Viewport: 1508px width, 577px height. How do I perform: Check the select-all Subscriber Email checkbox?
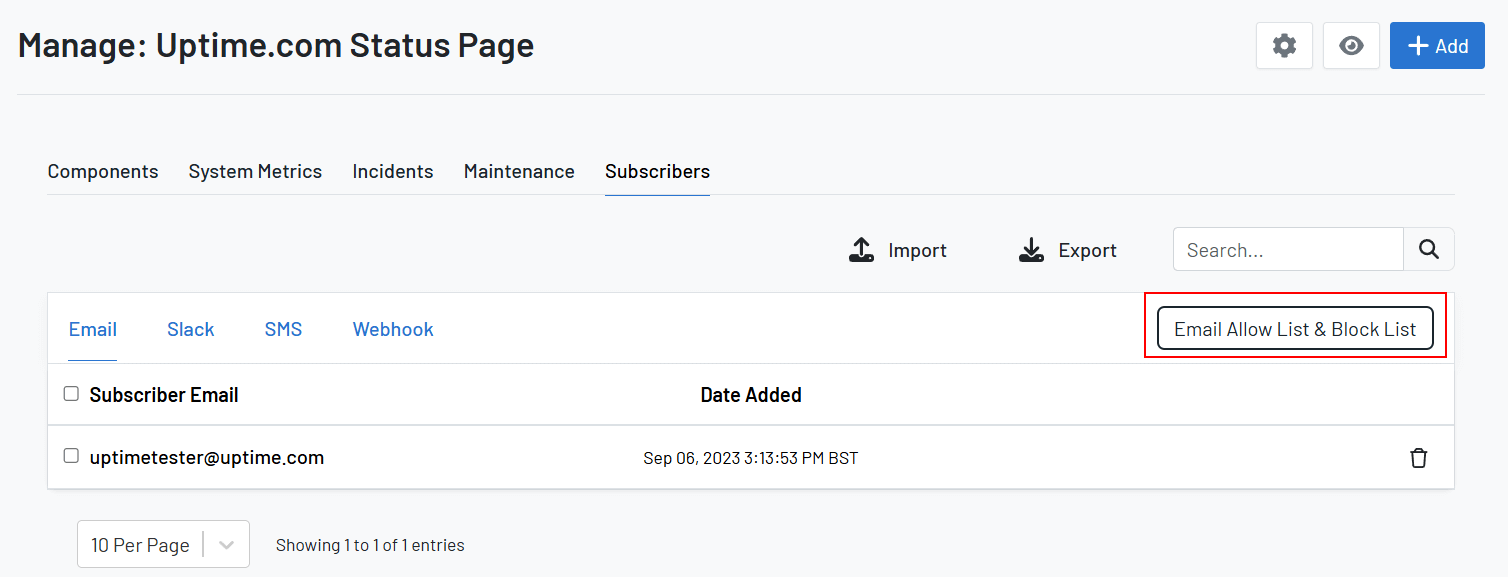click(71, 394)
